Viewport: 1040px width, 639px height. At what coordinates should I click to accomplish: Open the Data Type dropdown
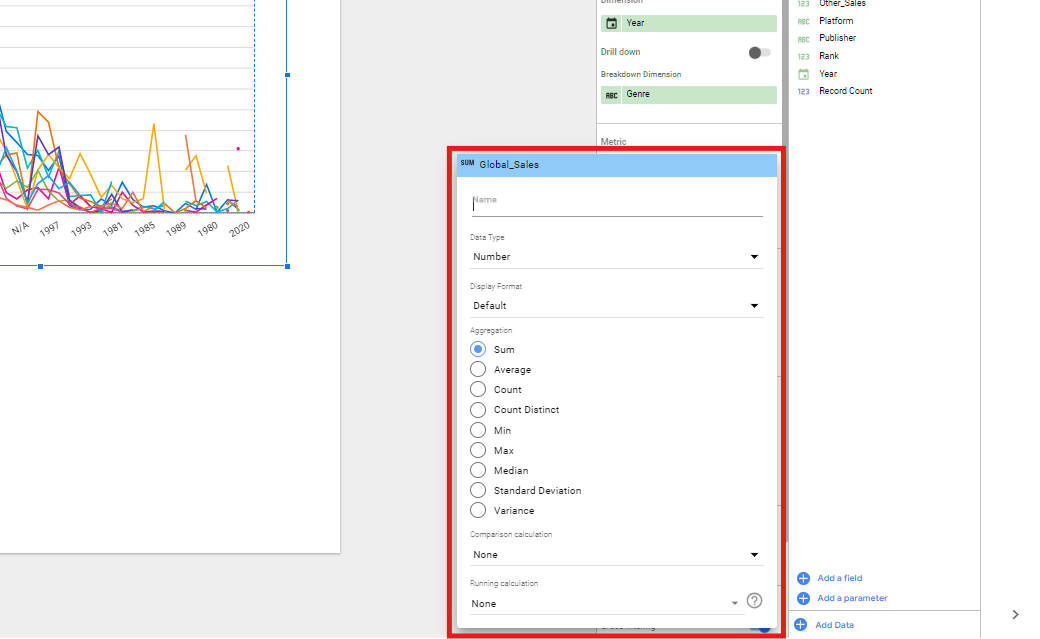(x=616, y=257)
